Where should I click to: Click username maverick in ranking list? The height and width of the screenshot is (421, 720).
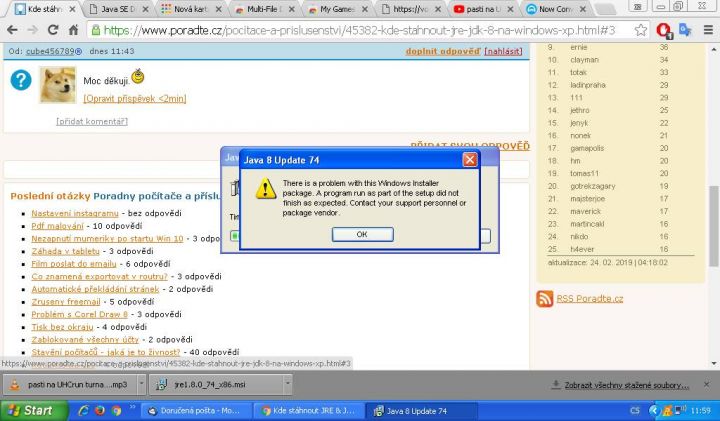(585, 211)
